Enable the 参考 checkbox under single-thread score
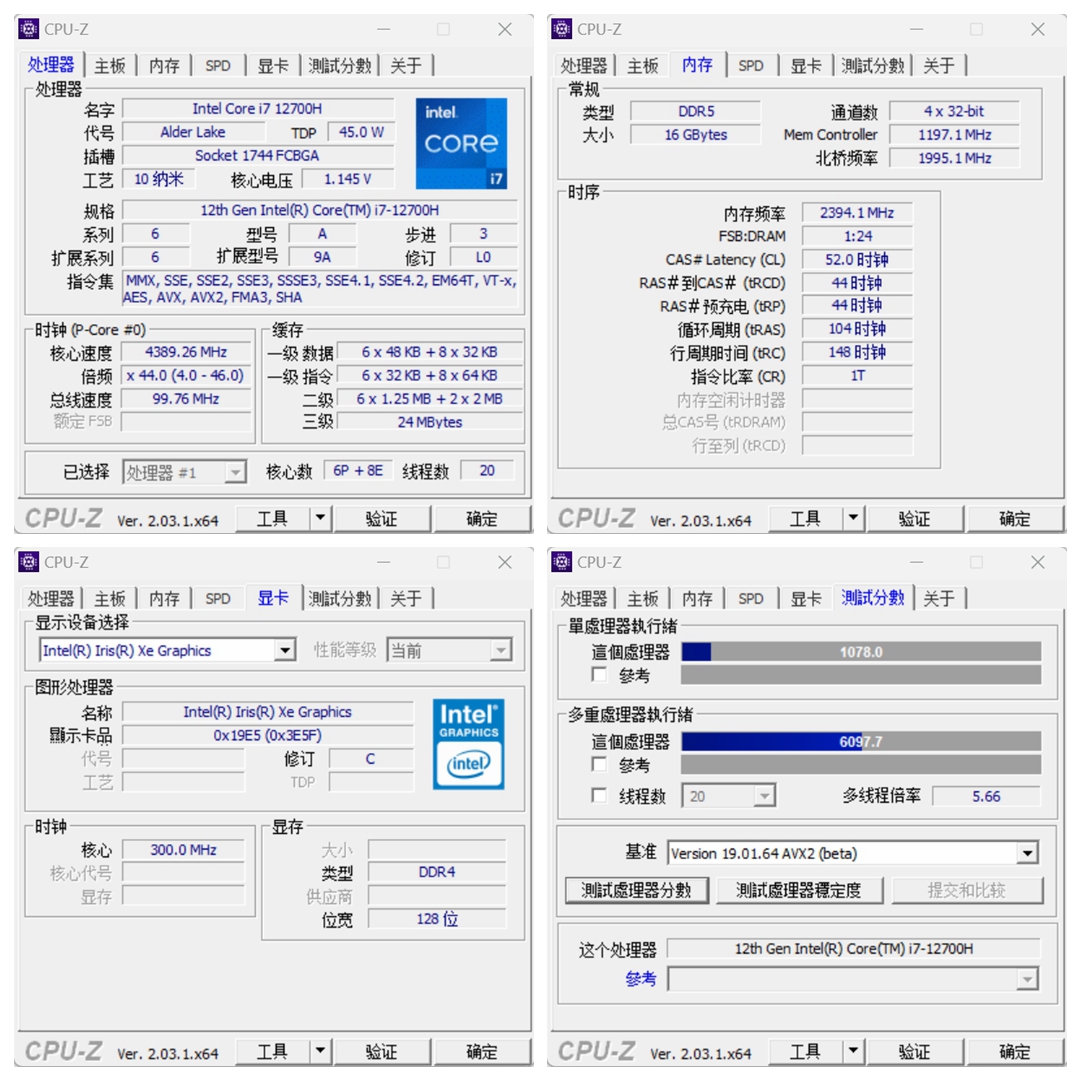 point(599,674)
